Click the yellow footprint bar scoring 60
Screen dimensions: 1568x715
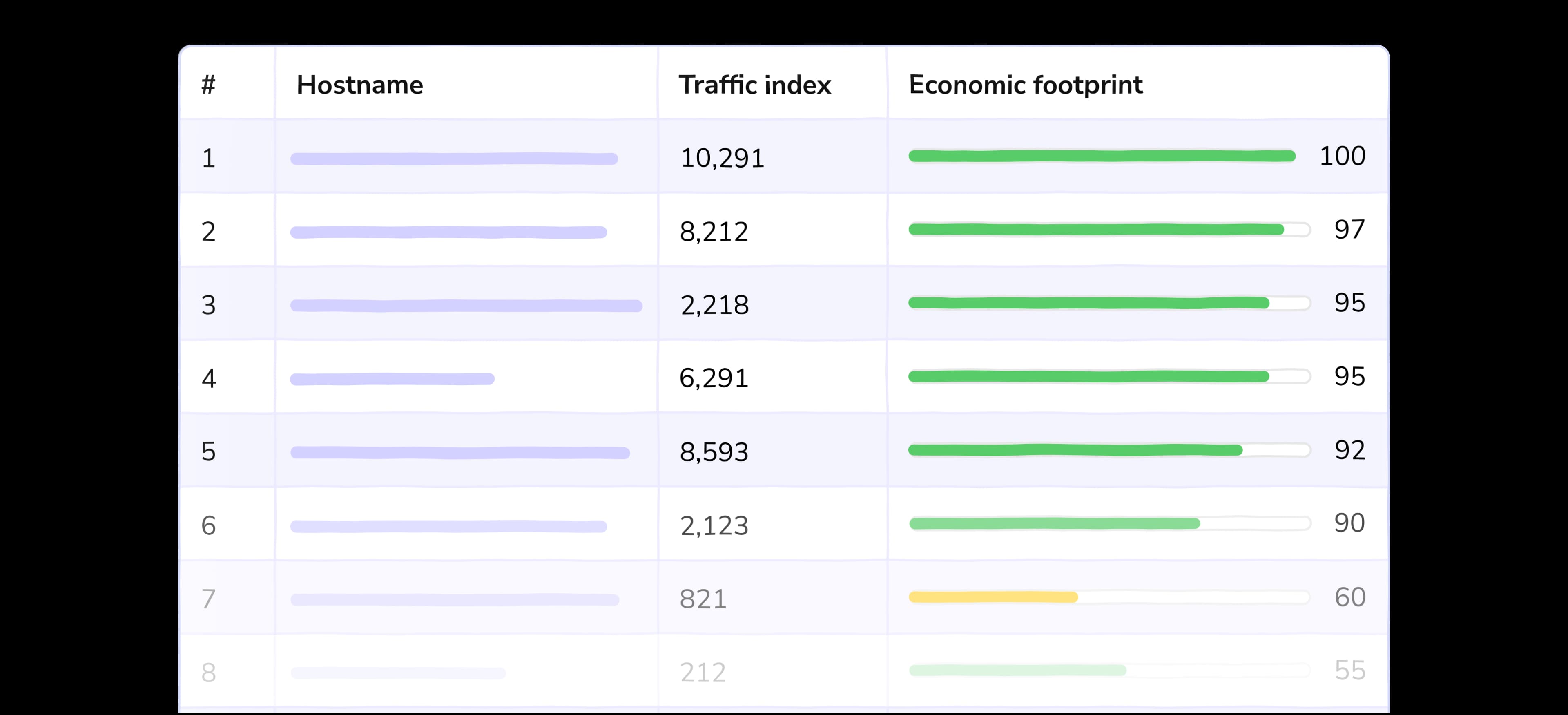993,597
